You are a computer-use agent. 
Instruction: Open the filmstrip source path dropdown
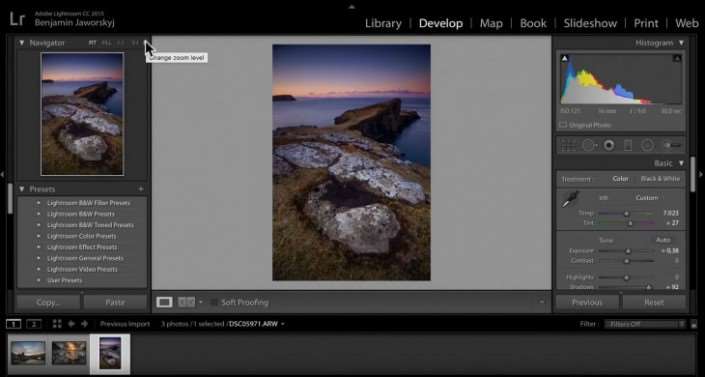(x=283, y=324)
